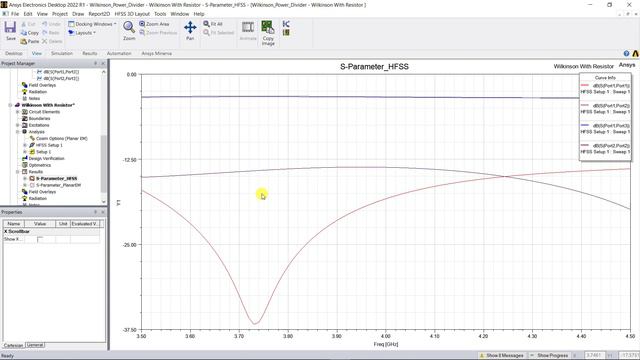
Task: Click the Copy Image icon
Action: coord(268,27)
